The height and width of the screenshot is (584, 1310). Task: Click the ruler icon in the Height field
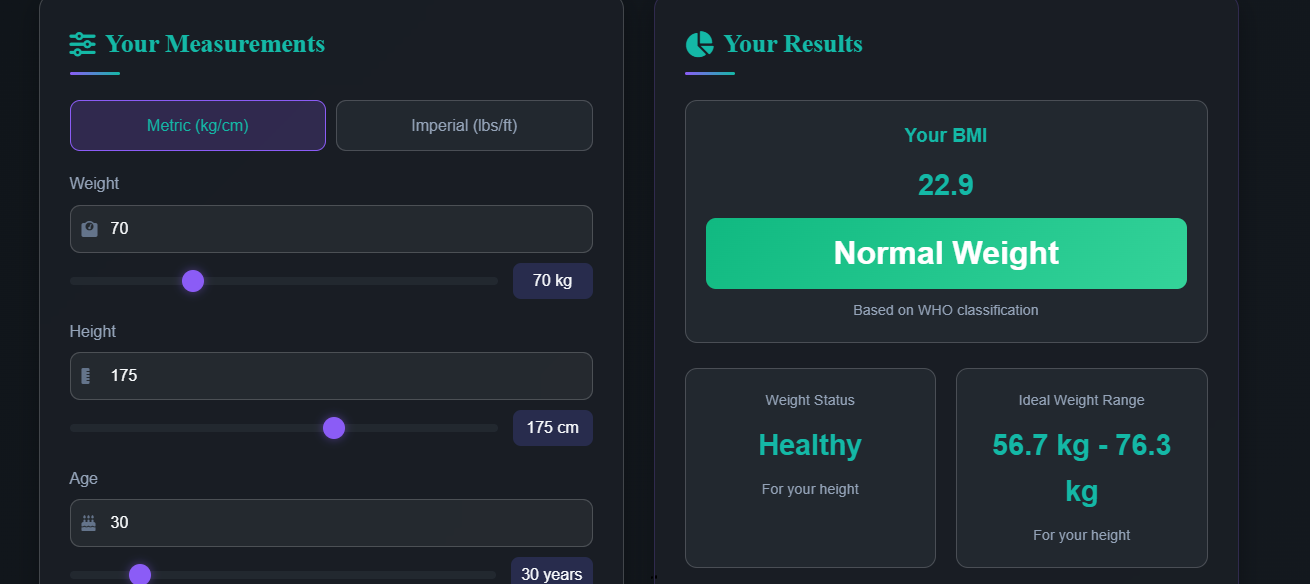(88, 375)
